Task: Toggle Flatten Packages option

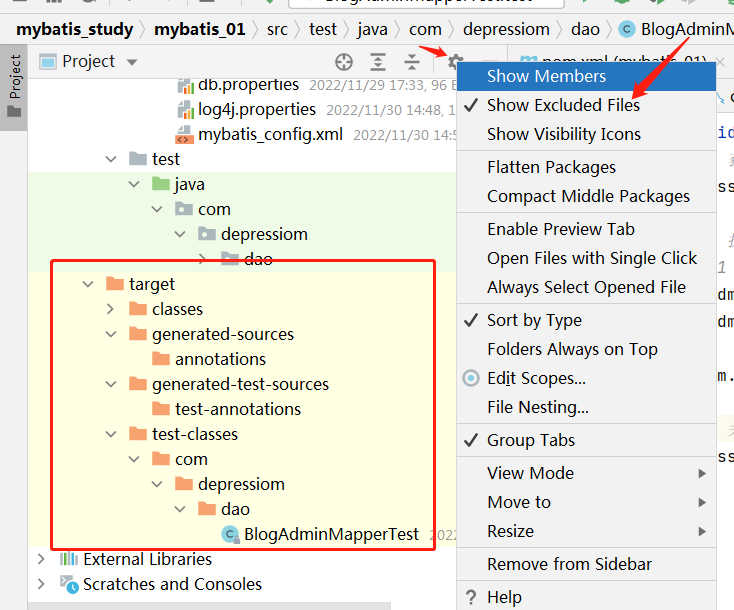Action: (587, 168)
